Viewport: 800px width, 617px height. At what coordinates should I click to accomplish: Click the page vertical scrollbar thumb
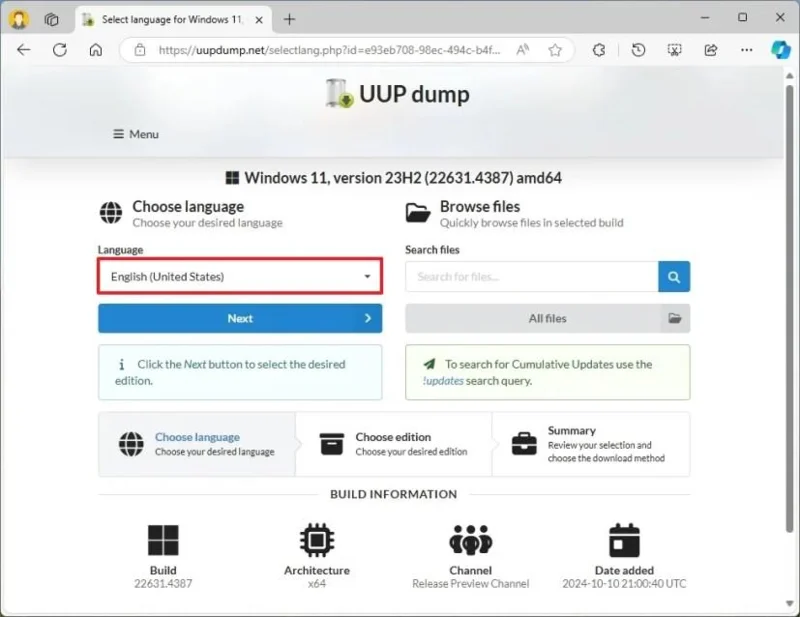tap(789, 309)
